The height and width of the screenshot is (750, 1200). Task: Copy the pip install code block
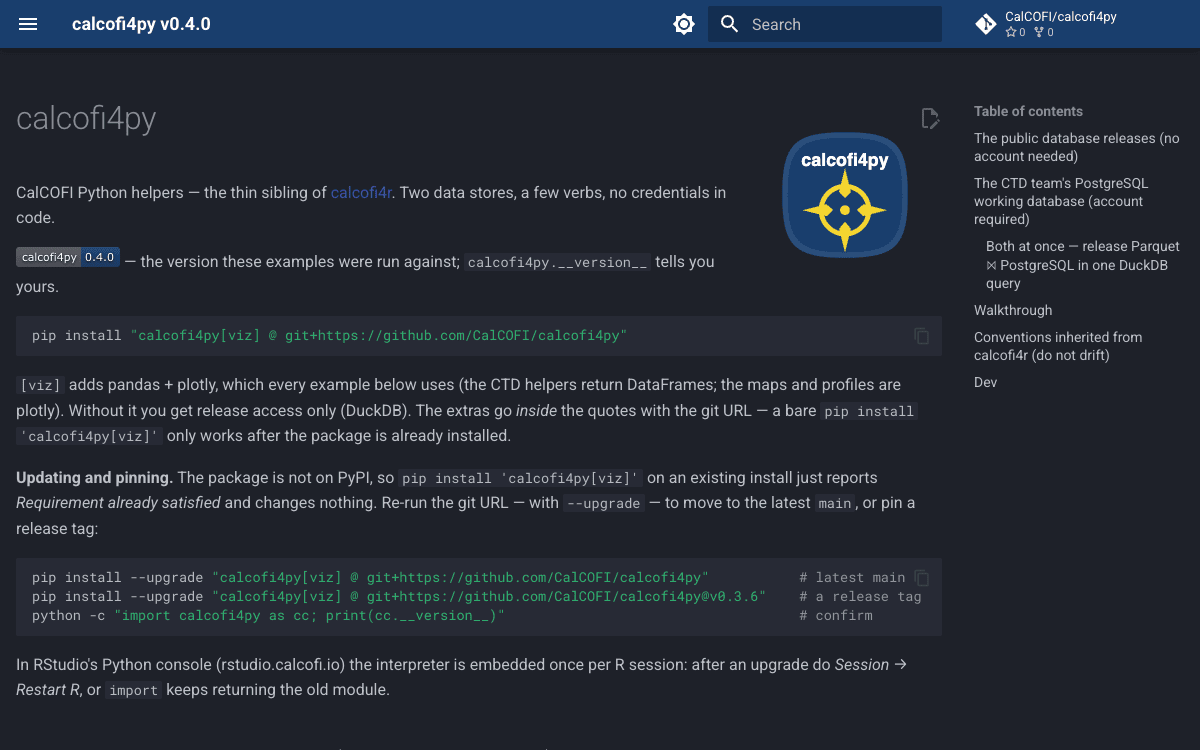point(922,336)
